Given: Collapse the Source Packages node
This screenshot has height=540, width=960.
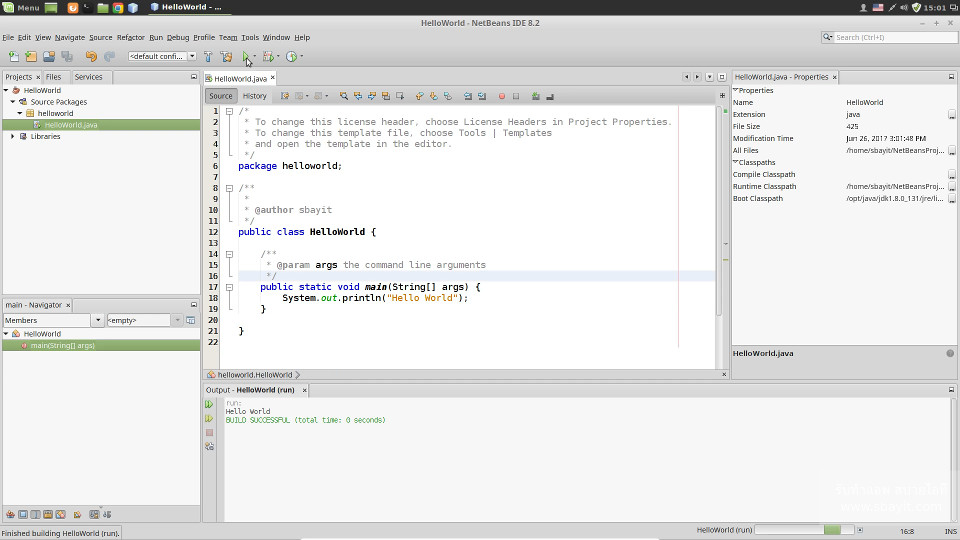Looking at the screenshot, I should [x=13, y=102].
